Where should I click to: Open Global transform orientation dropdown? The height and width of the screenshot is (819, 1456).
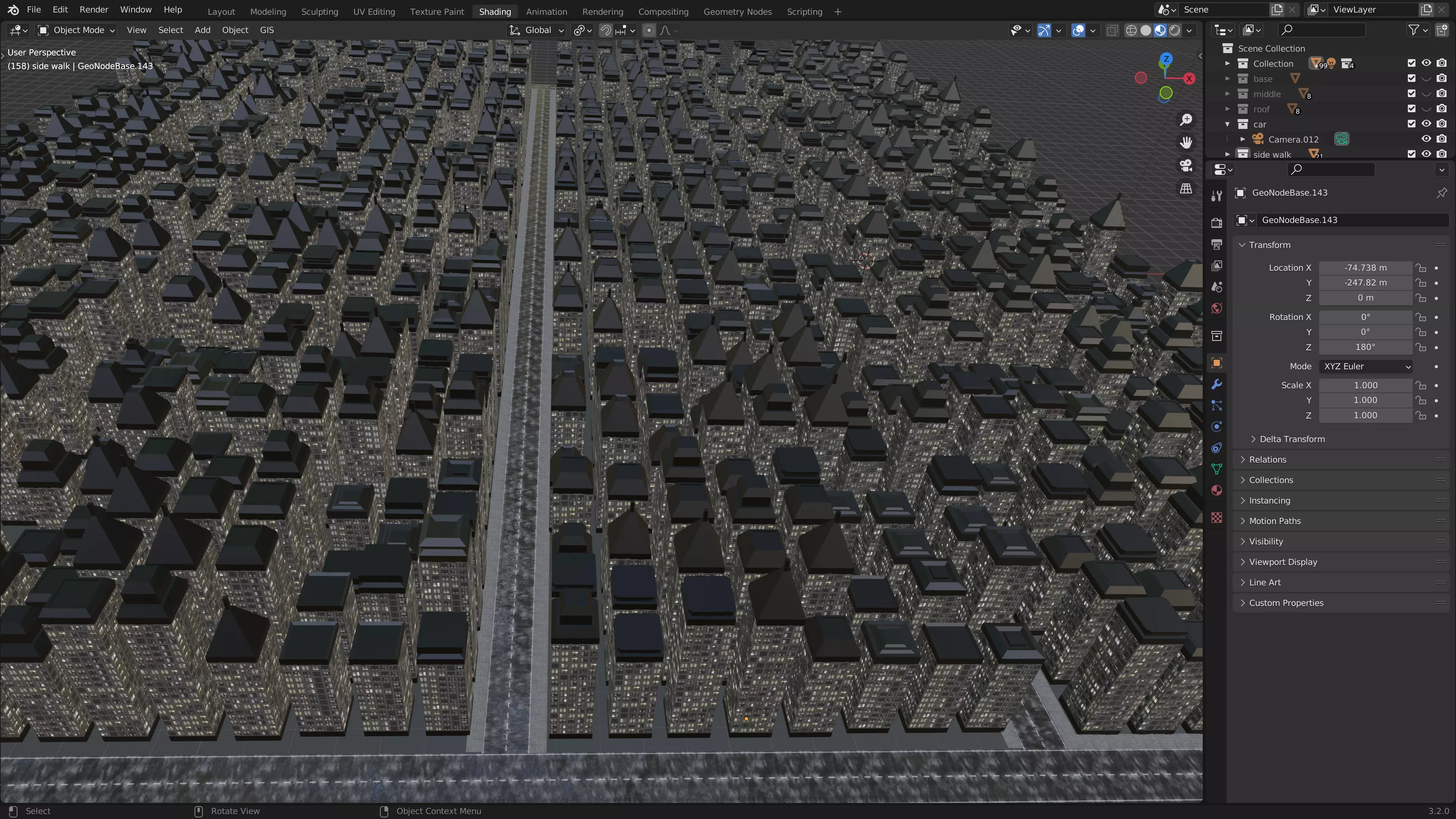537,30
